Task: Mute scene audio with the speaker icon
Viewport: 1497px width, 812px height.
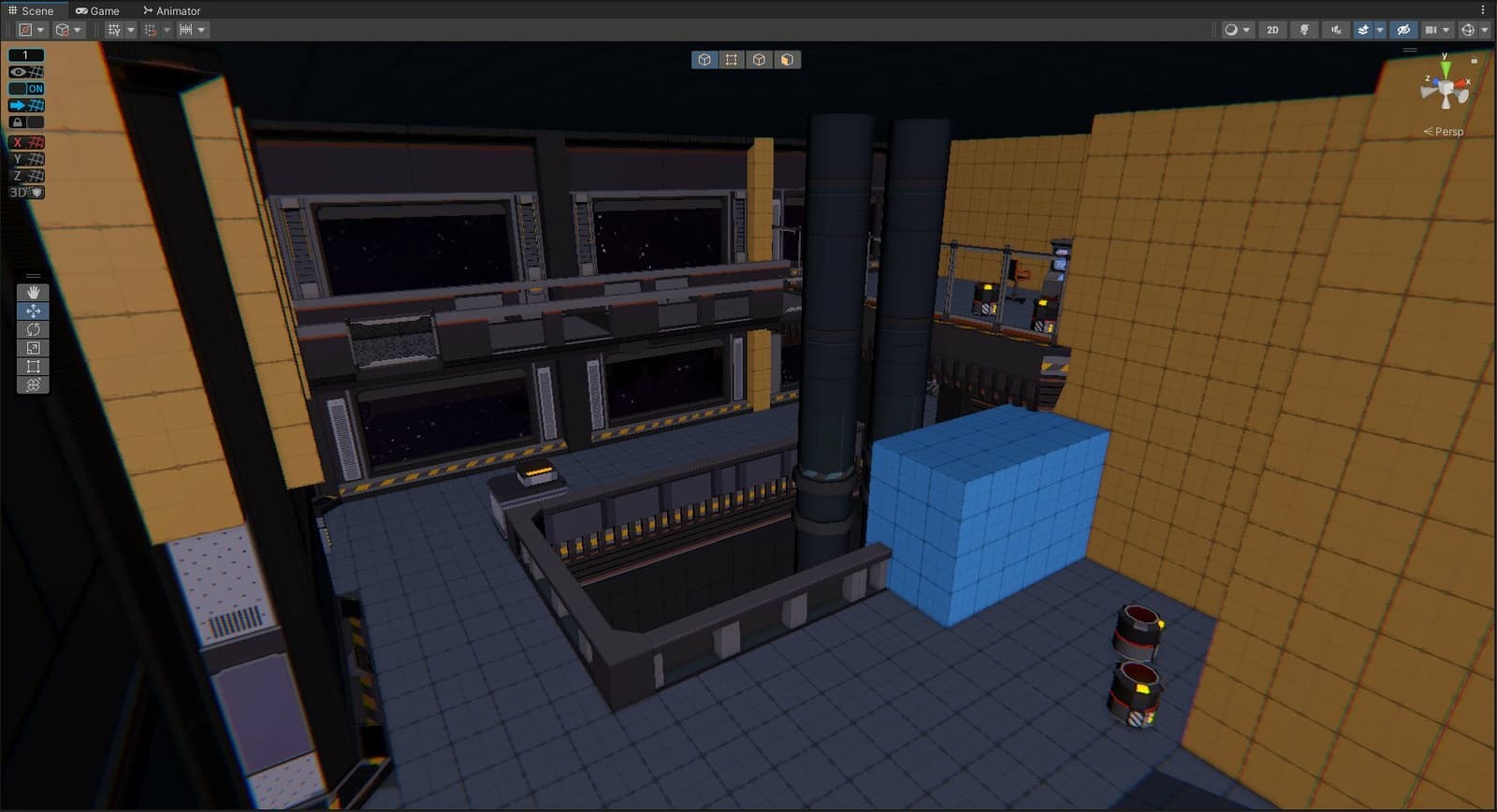Action: click(1336, 30)
